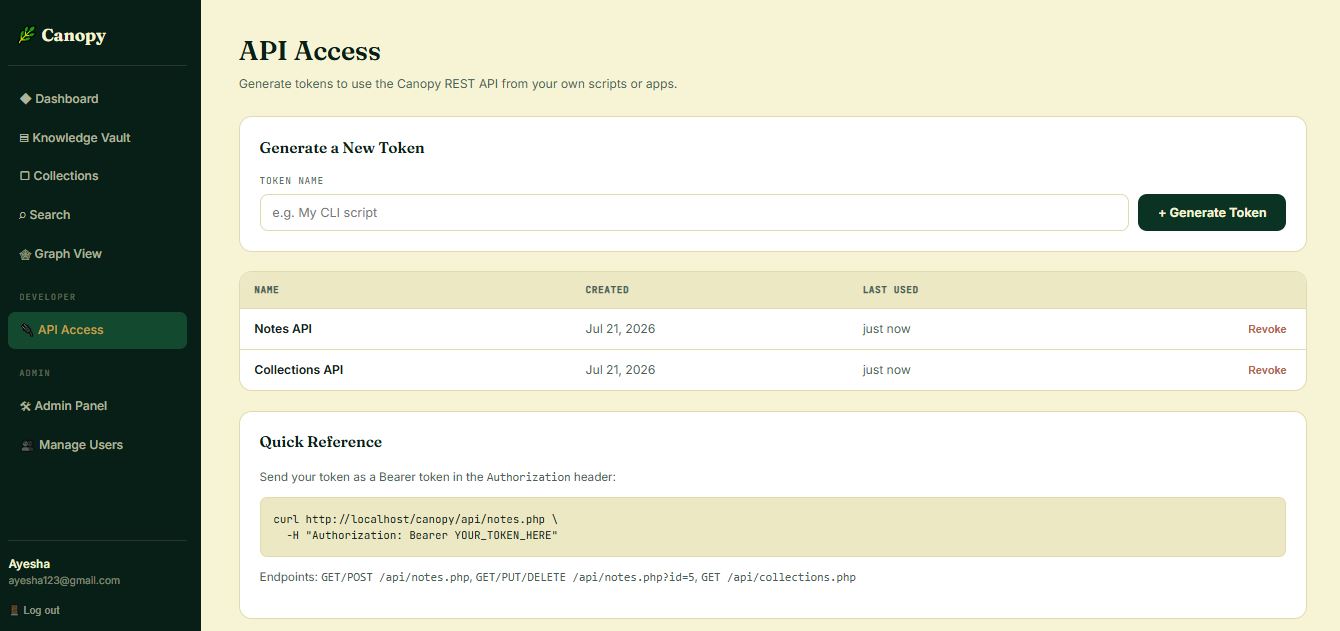This screenshot has height=631, width=1340.
Task: Click the "TOKEN NAME" field label
Action: 292,181
